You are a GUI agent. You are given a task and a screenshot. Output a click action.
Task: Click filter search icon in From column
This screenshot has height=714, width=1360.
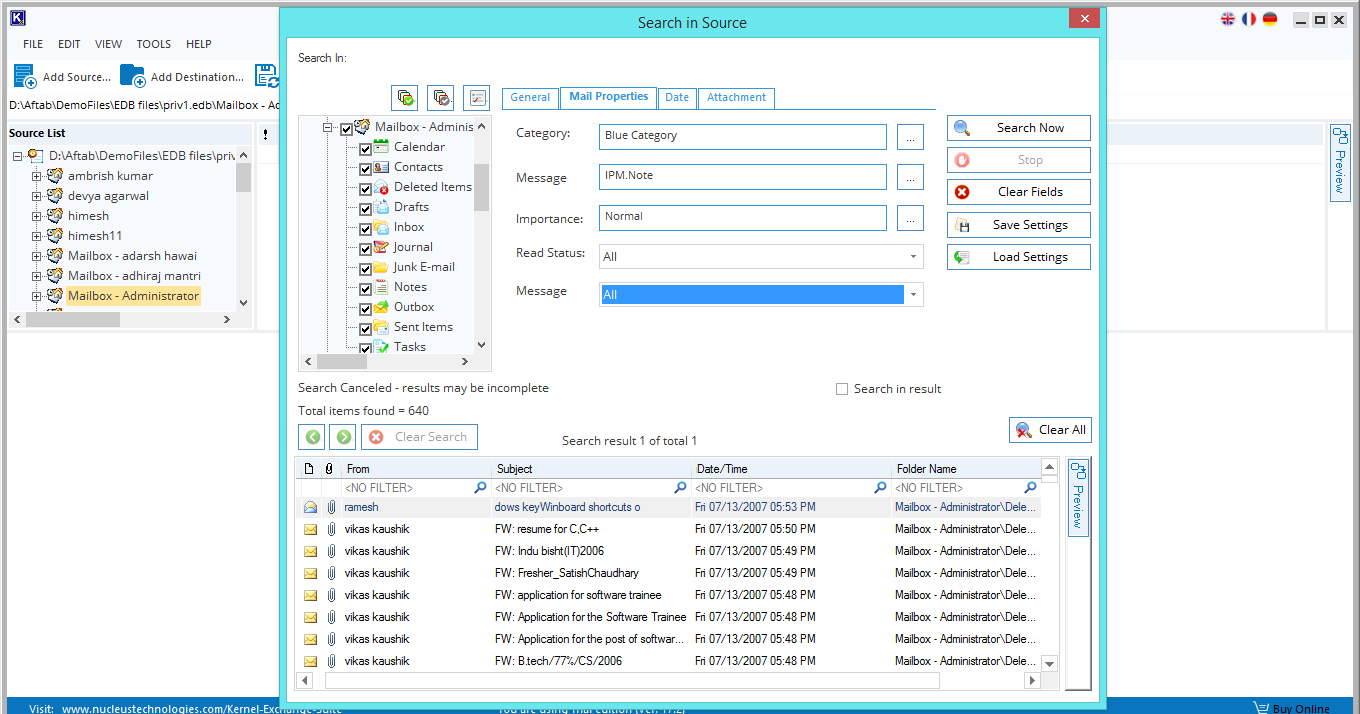click(x=480, y=488)
